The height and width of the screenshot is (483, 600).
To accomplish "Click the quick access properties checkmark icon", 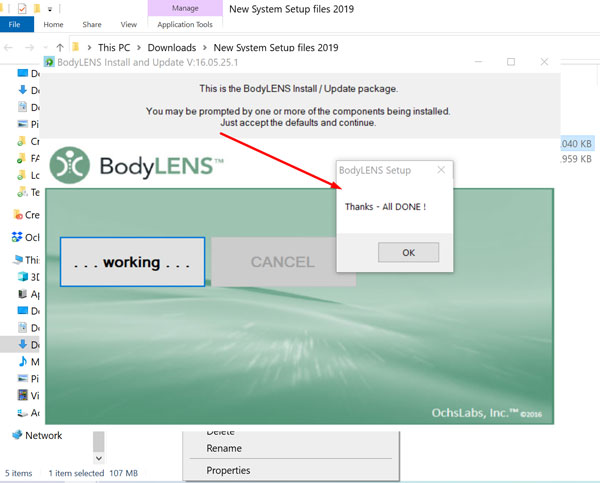I will (x=22, y=8).
